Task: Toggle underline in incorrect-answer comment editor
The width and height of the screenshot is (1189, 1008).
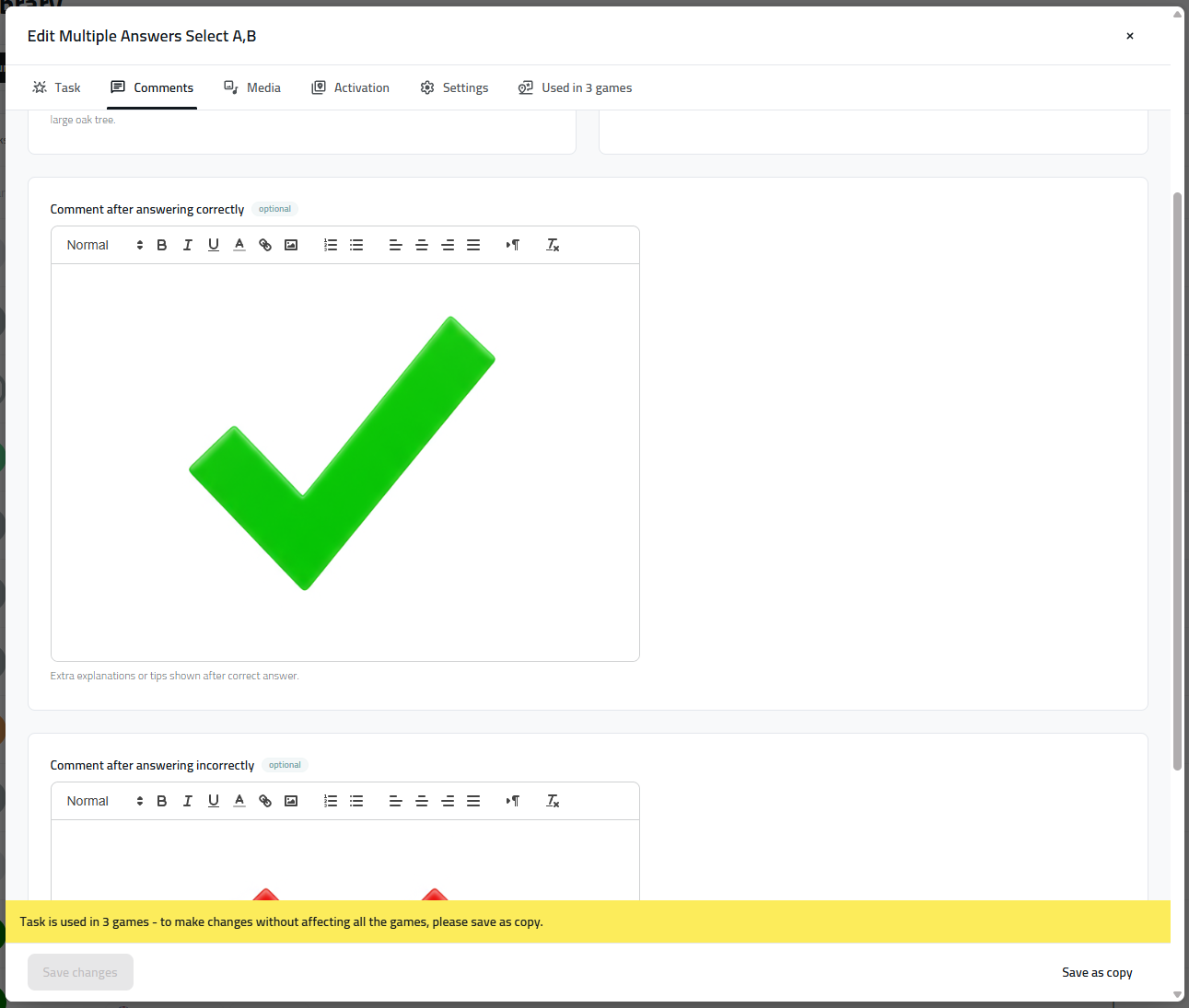Action: [x=214, y=801]
